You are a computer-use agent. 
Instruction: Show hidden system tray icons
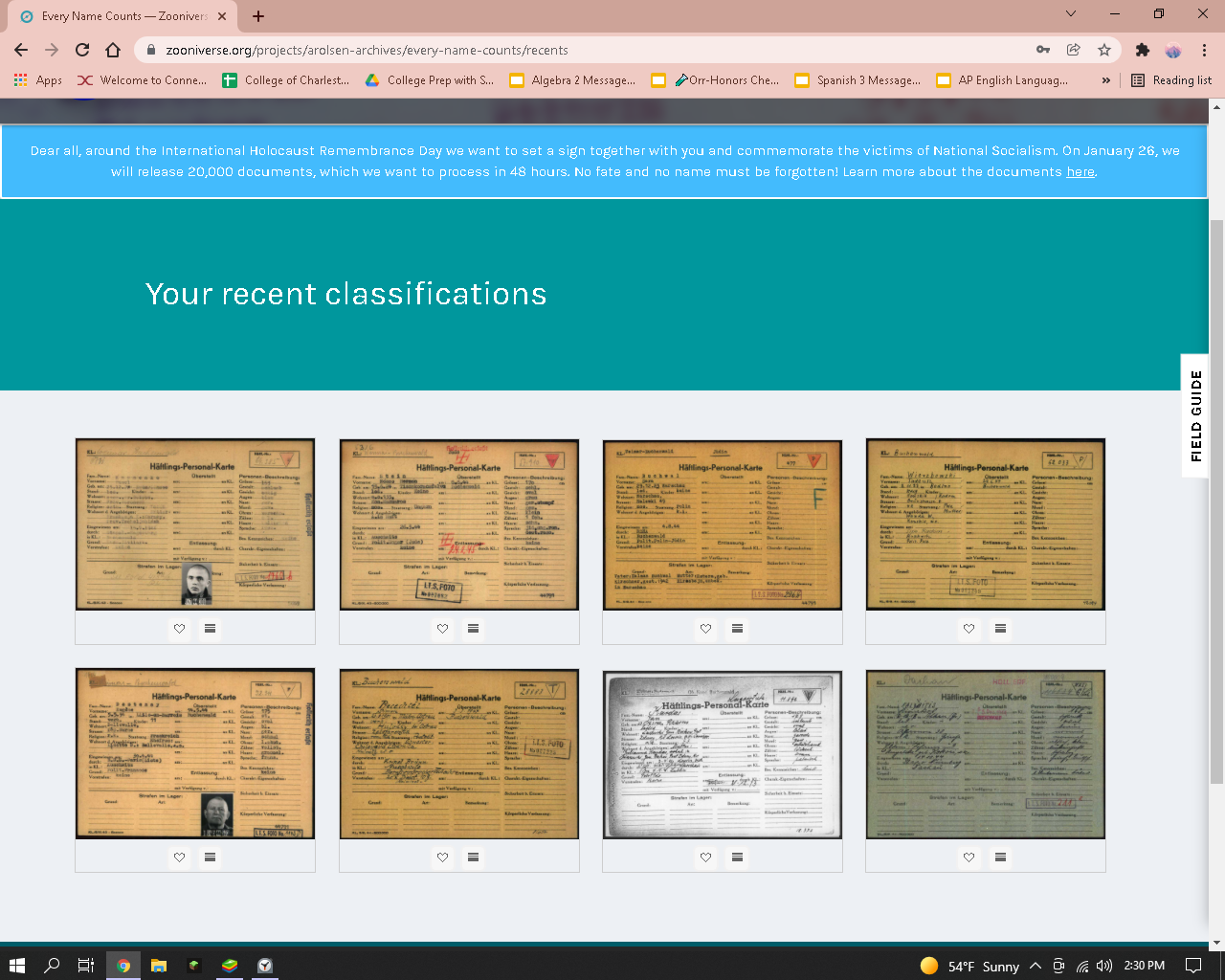coord(1036,966)
